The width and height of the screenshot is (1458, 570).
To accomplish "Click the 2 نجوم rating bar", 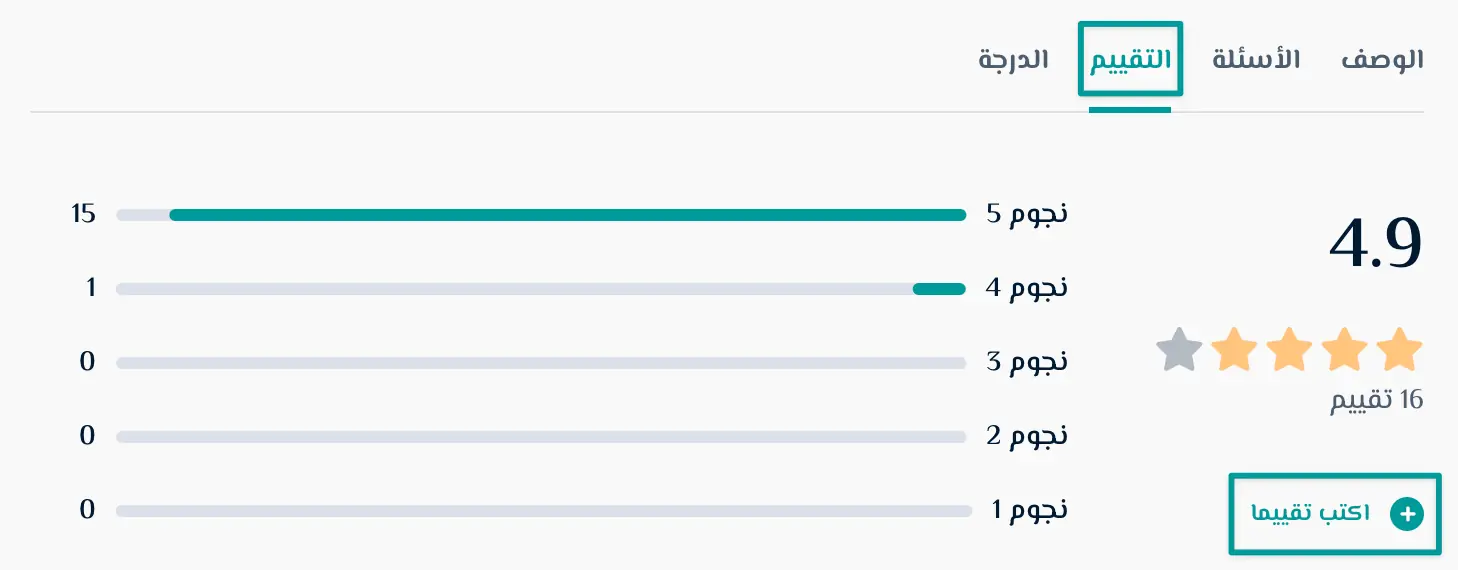I will pos(541,437).
